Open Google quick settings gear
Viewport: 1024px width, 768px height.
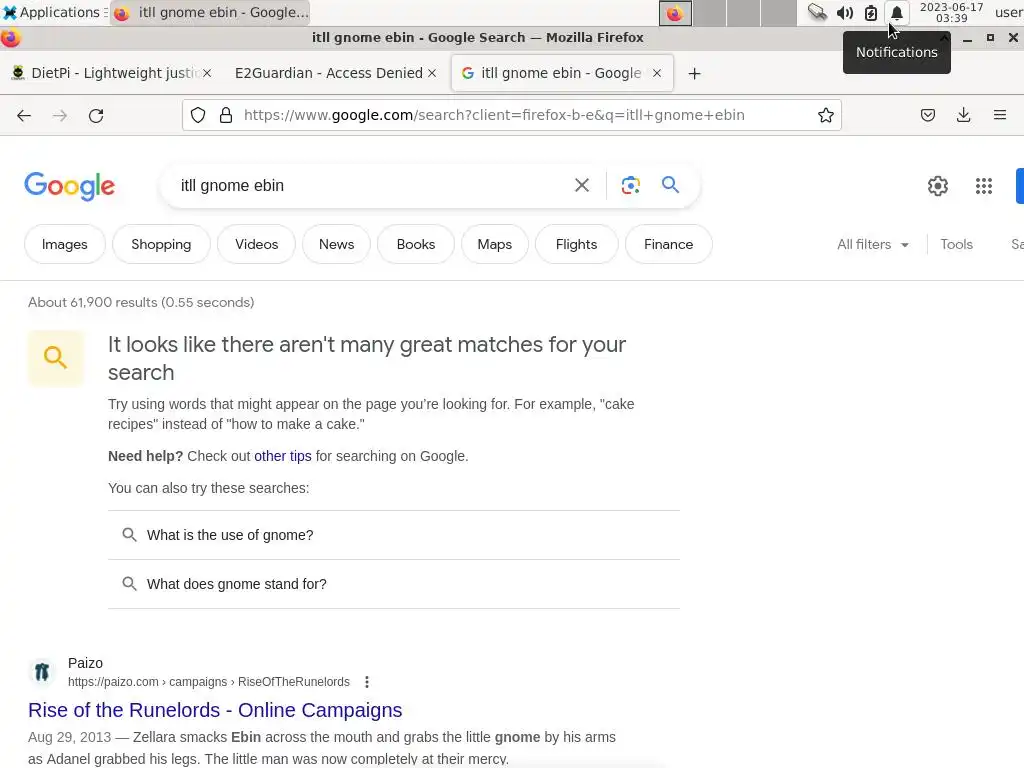pos(938,186)
